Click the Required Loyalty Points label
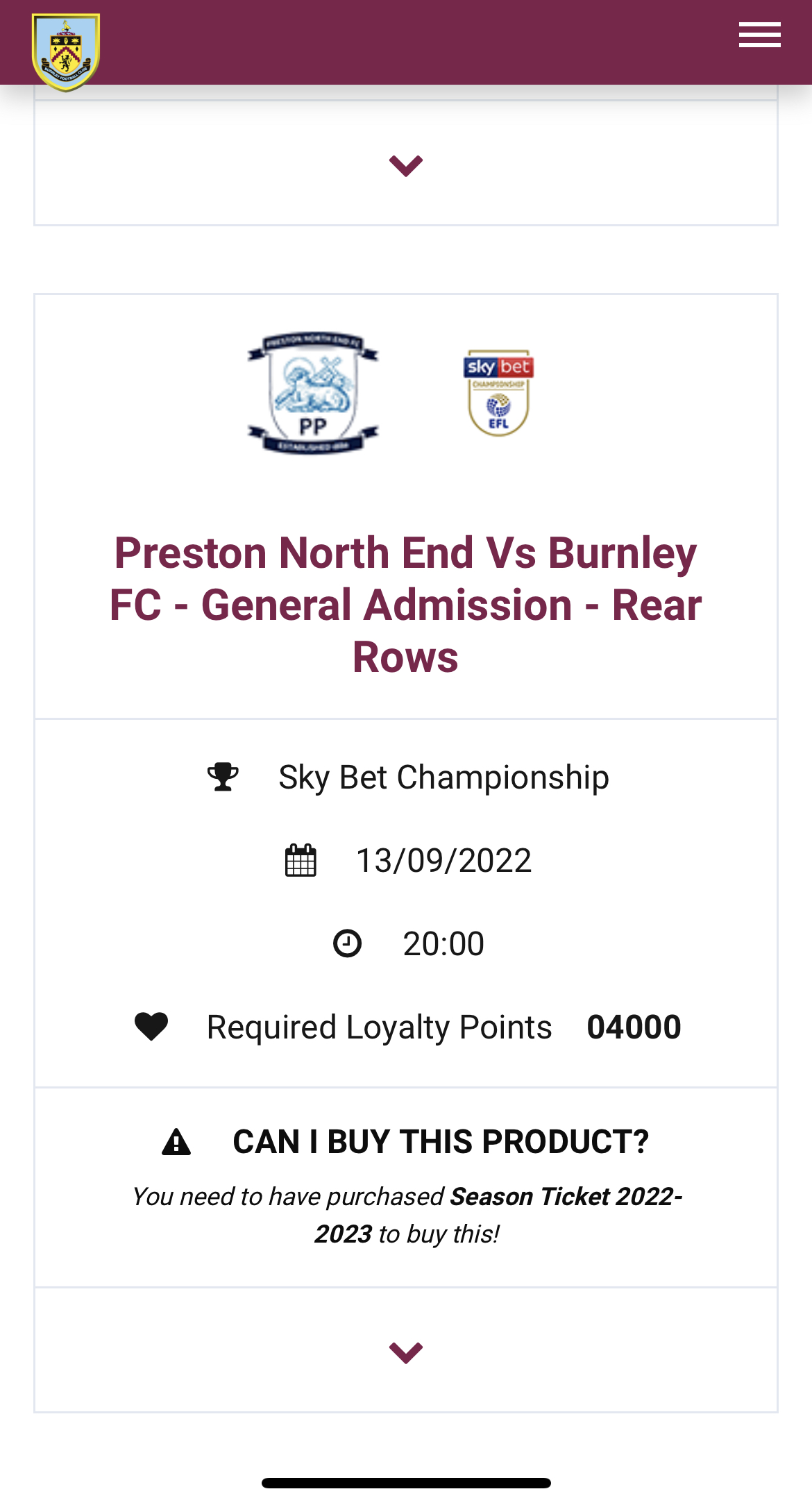Image resolution: width=812 pixels, height=1505 pixels. (379, 1027)
